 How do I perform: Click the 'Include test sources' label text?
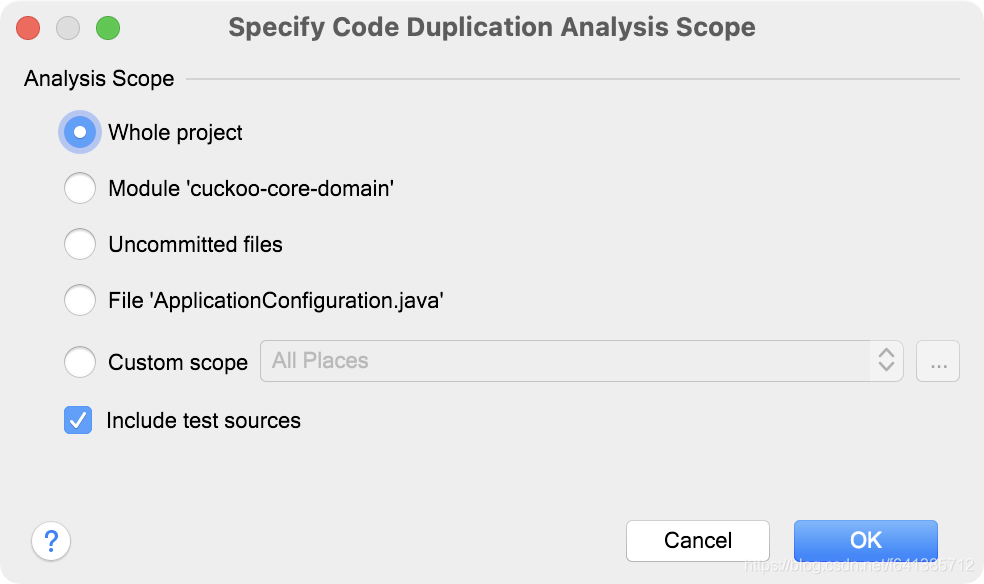[203, 421]
